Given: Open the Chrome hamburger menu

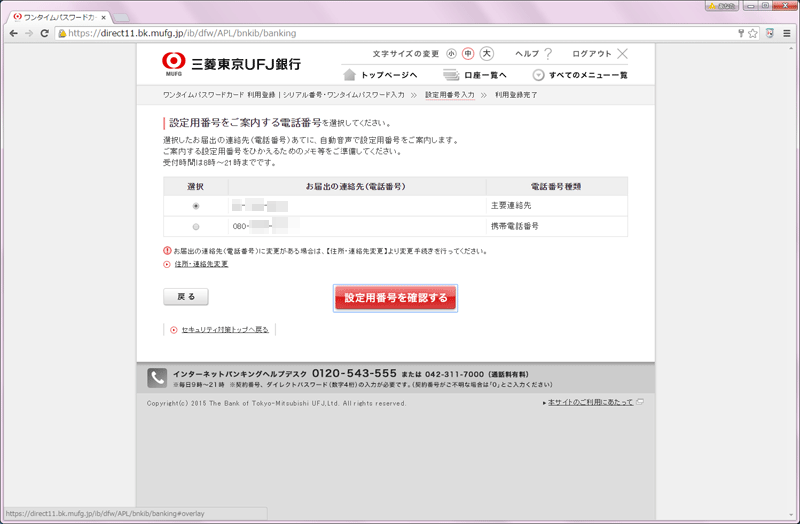Looking at the screenshot, I should pyautogui.click(x=787, y=33).
